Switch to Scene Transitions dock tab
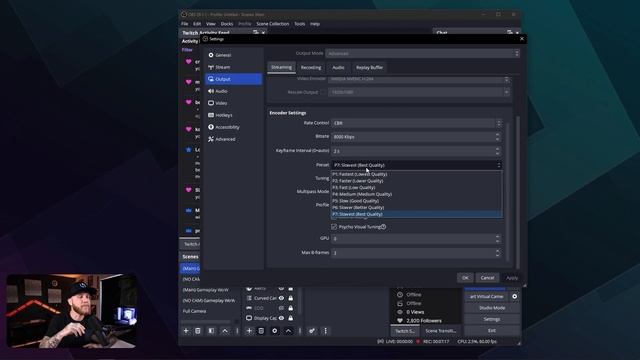Screen dimensions: 640x360 coord(440,331)
